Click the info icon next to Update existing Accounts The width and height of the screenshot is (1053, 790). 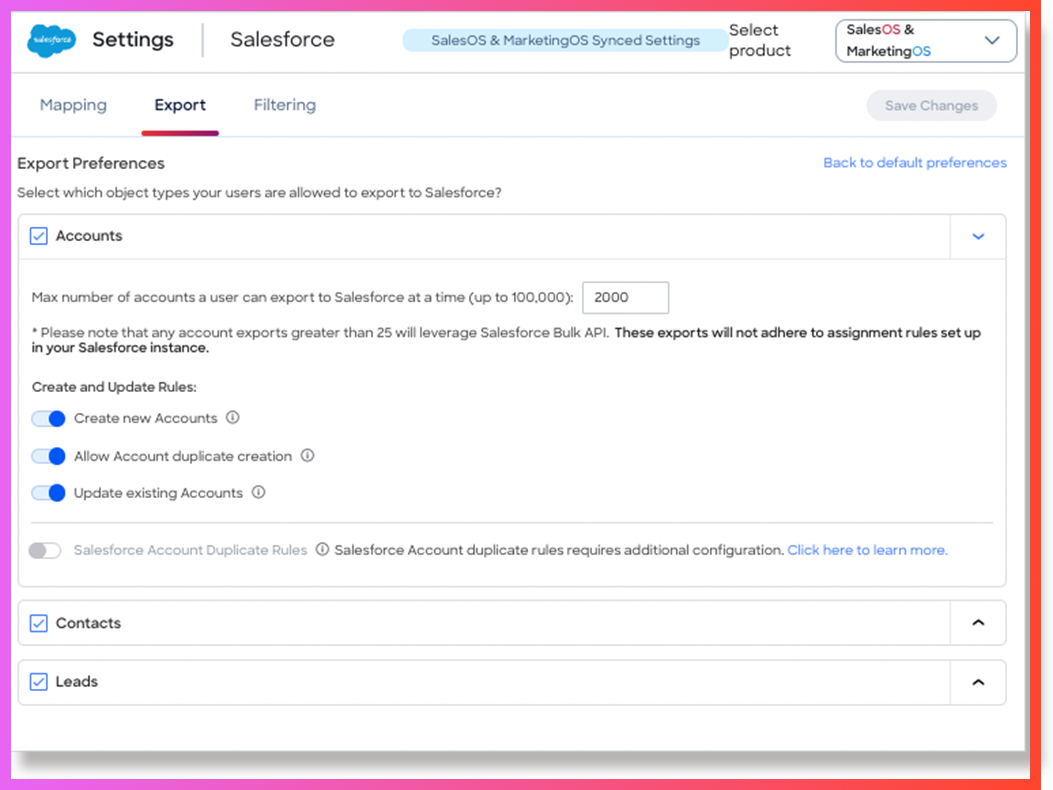point(259,492)
